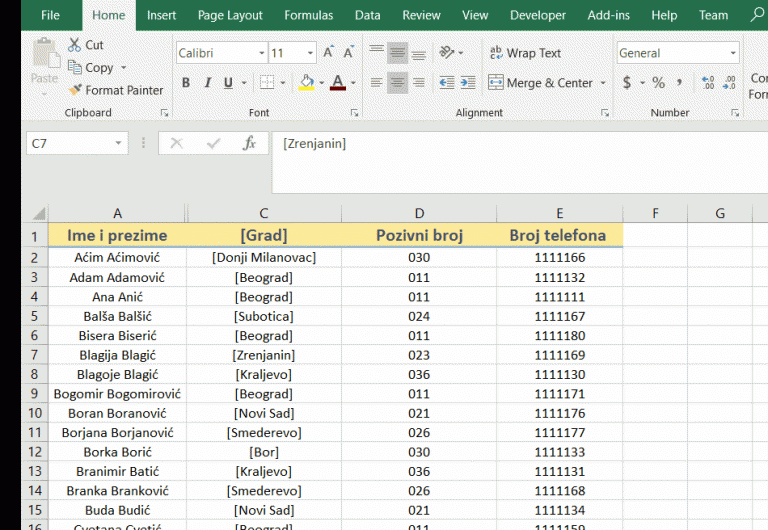The image size is (768, 530).
Task: Select the row 9 header
Action: [x=35, y=394]
